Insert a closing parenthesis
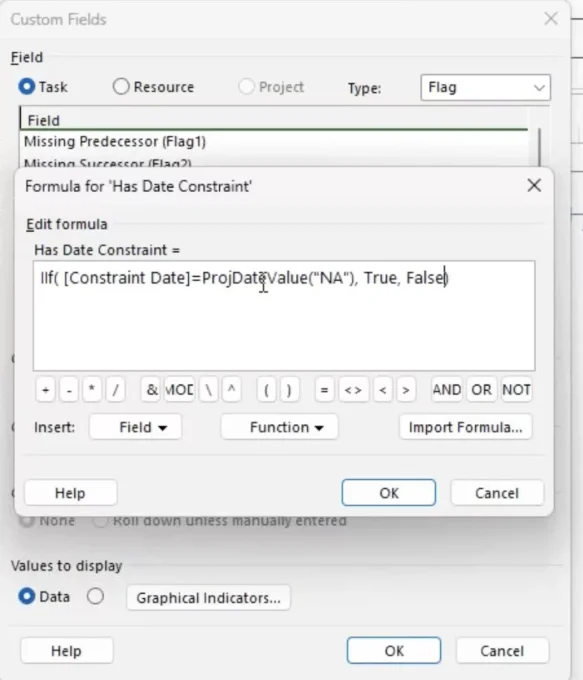583x680 pixels. tap(289, 389)
